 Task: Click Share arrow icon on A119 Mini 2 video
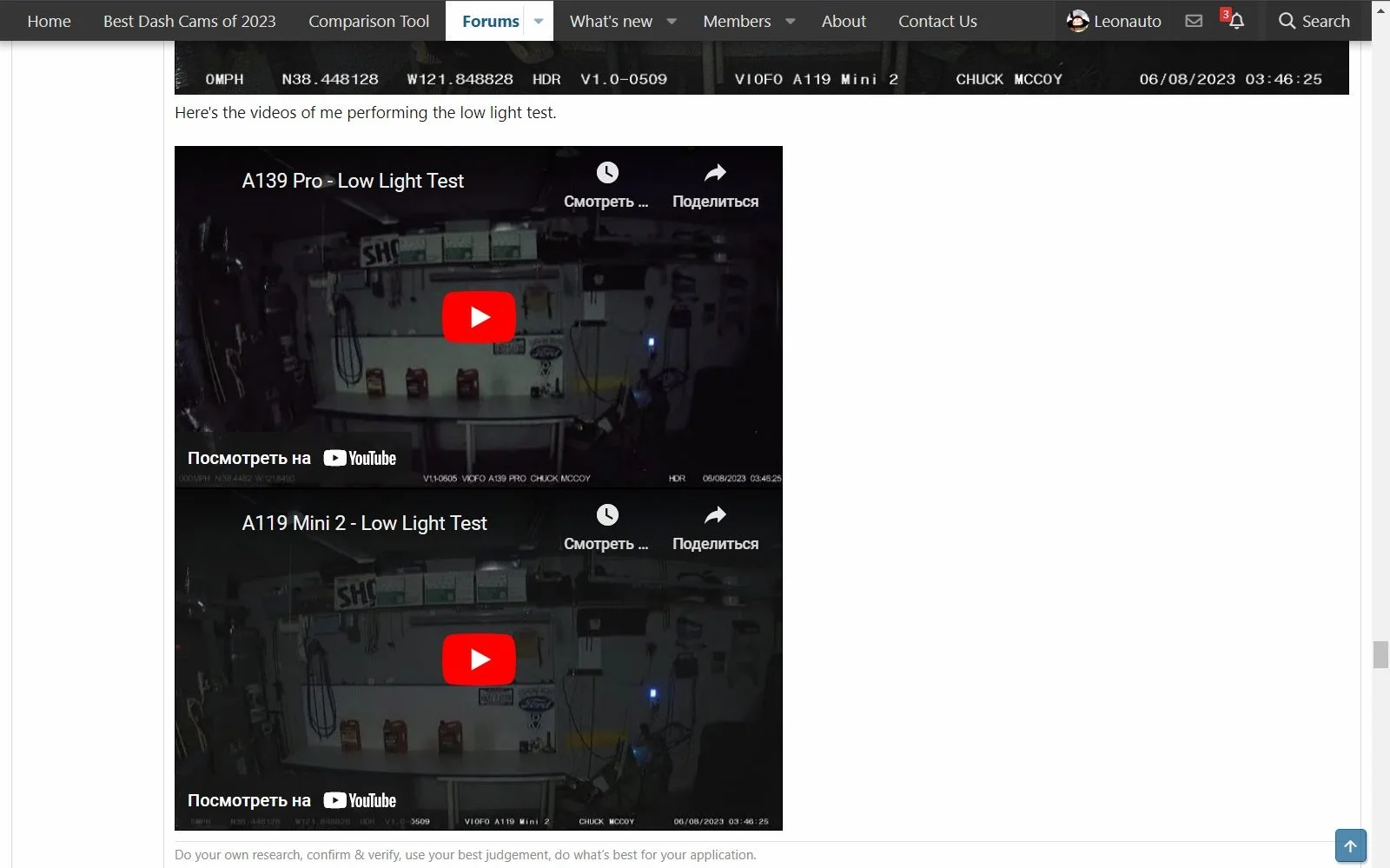coord(715,515)
